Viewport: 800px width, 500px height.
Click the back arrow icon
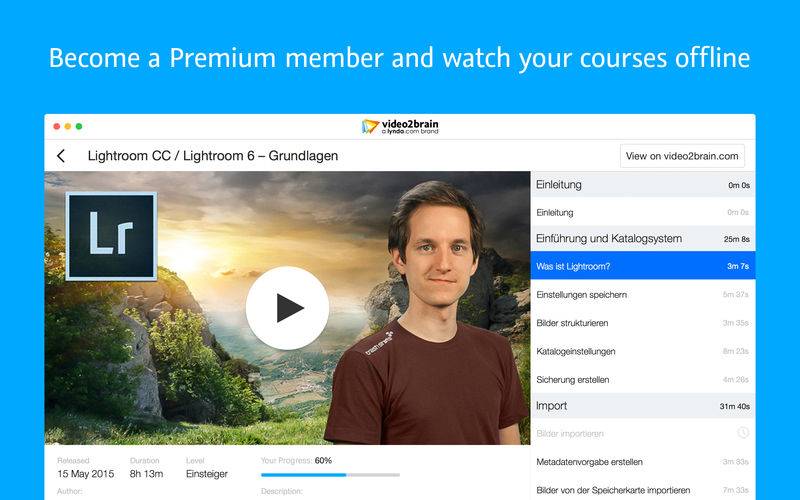coord(61,156)
